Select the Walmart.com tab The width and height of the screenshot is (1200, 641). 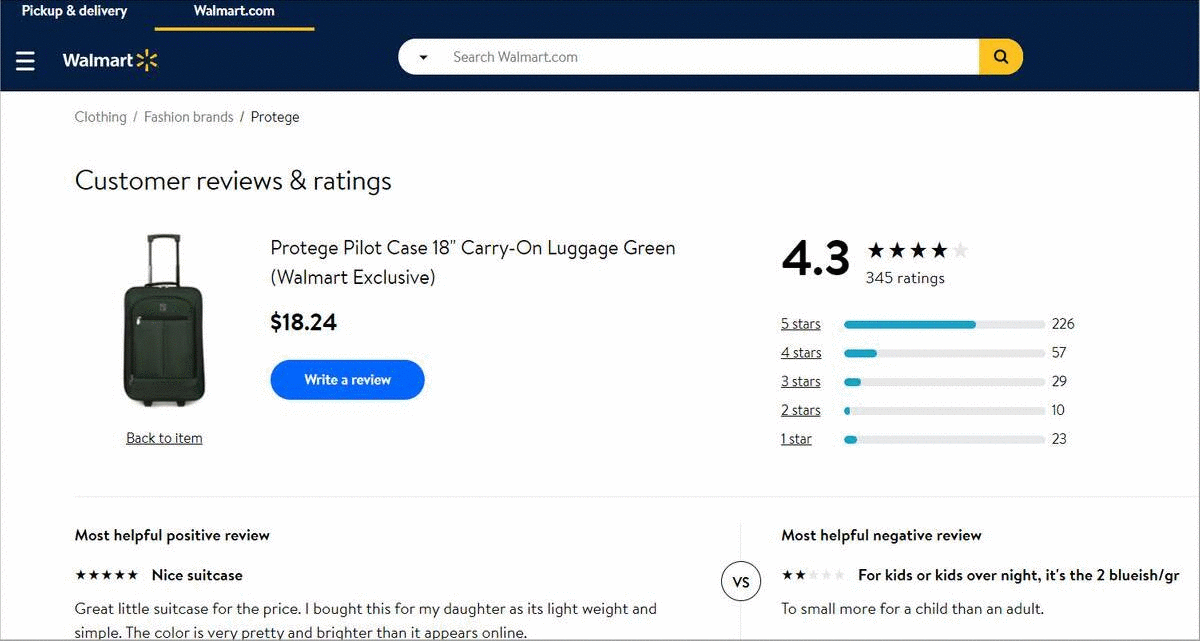pyautogui.click(x=234, y=13)
